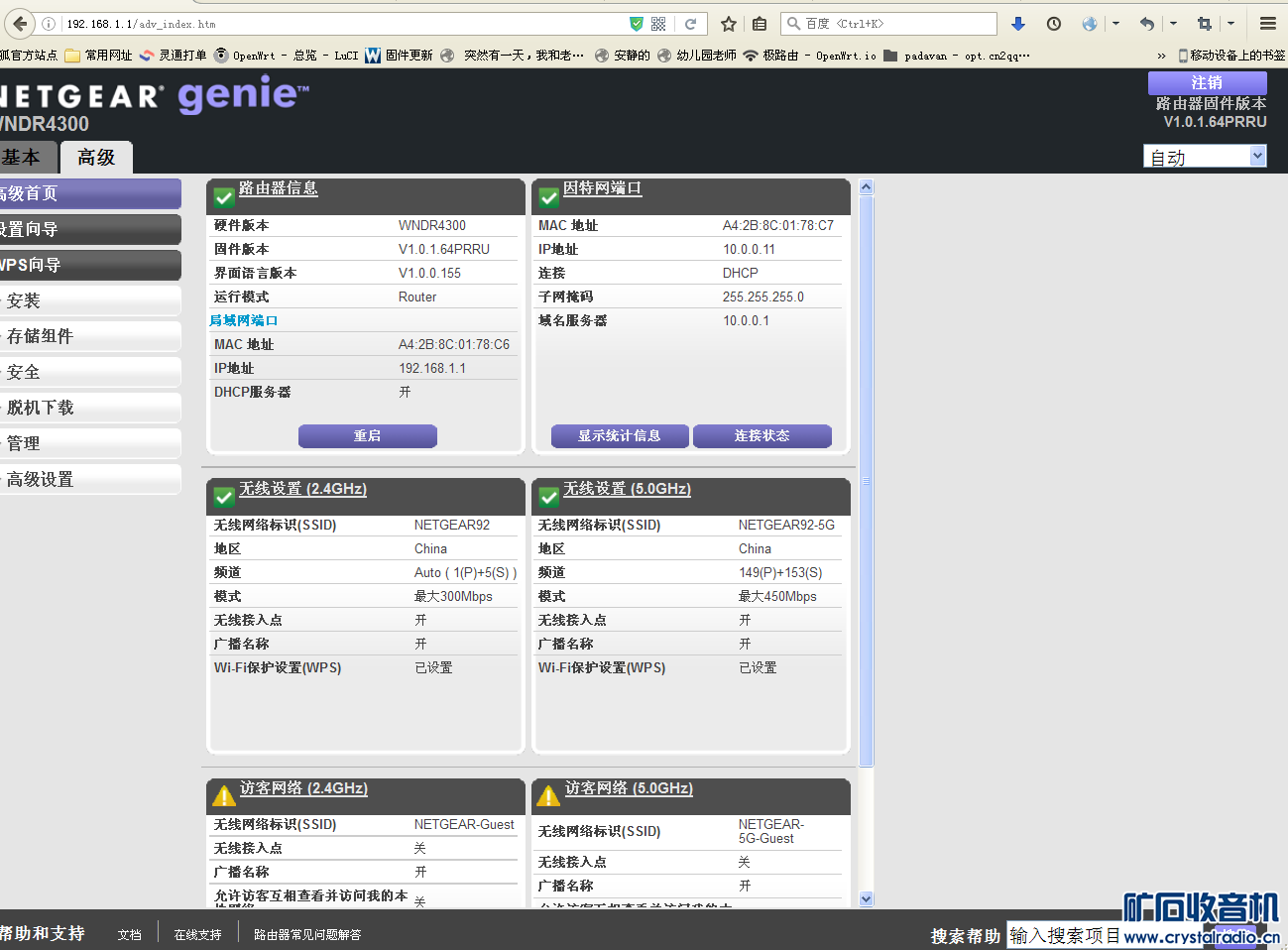Viewport: 1288px width, 950px height.
Task: Expand the 安全 sidebar section
Action: 89,372
